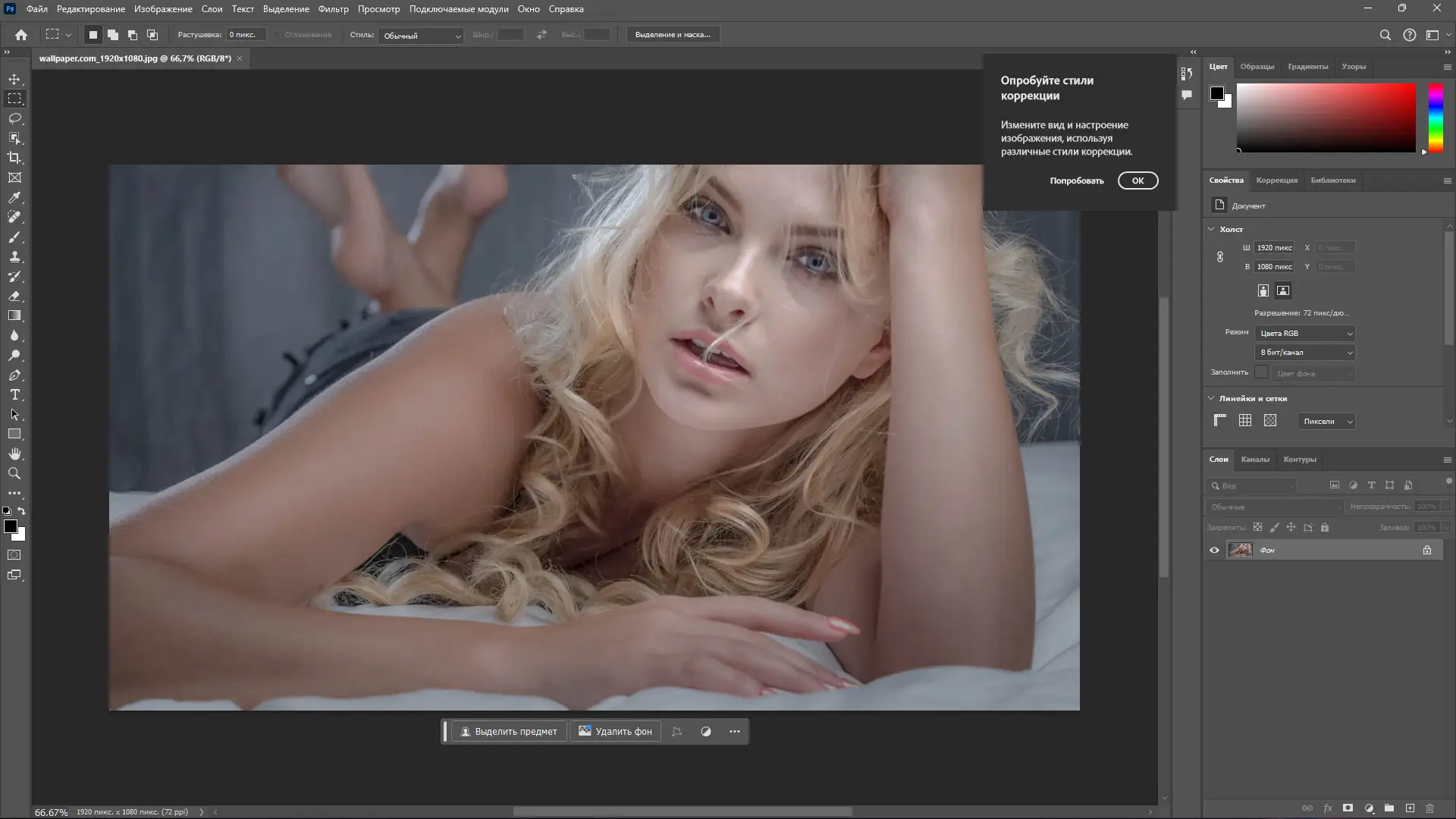The height and width of the screenshot is (819, 1456).
Task: Select the Lasso tool
Action: point(14,118)
